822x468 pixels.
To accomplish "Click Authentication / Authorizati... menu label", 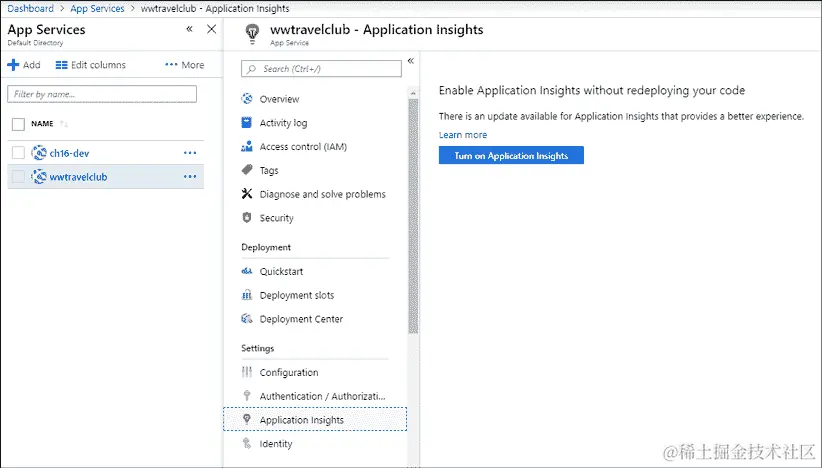I will tap(322, 396).
